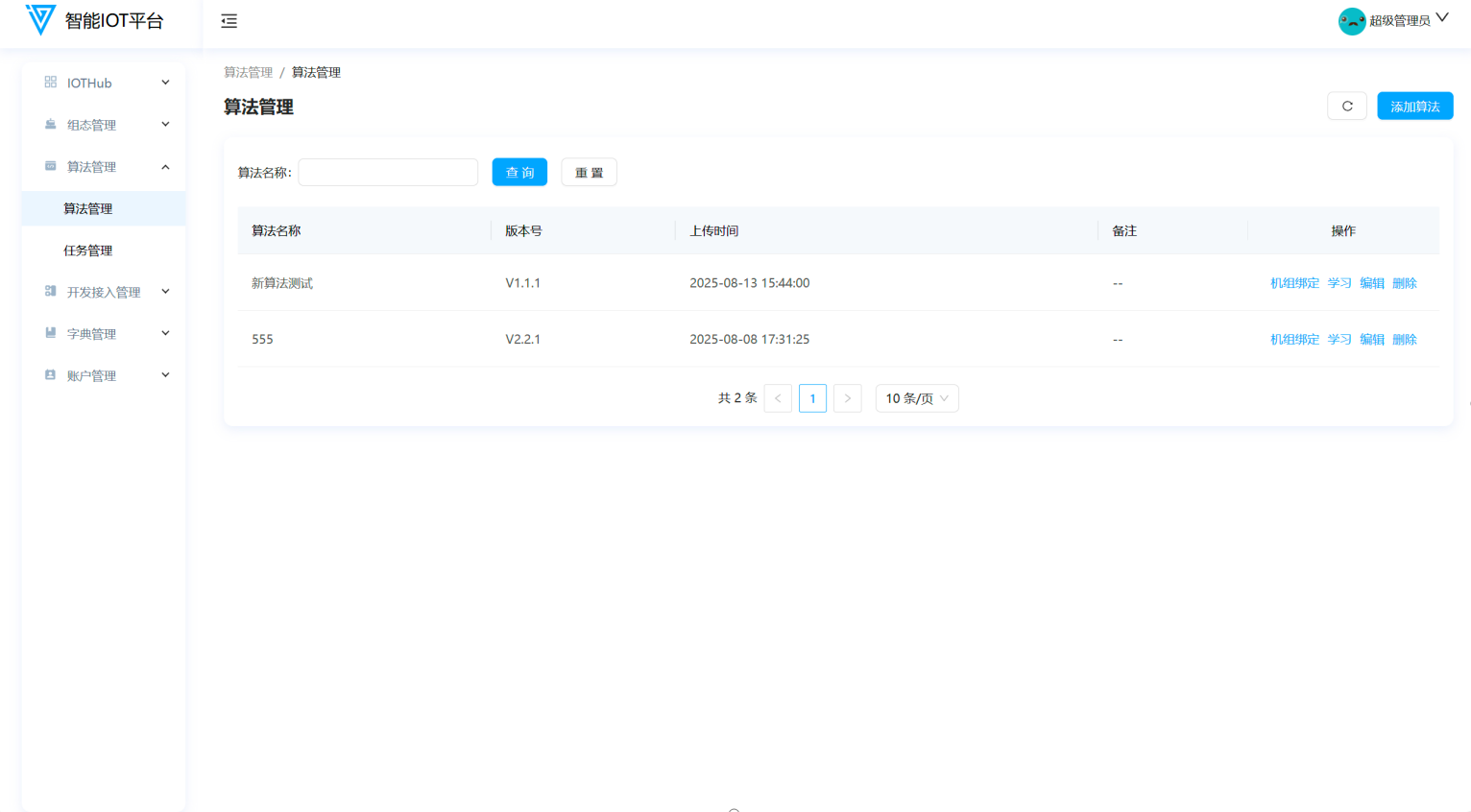The width and height of the screenshot is (1471, 812).
Task: Open the 超级管理员 user dropdown arrow
Action: coord(1442,18)
